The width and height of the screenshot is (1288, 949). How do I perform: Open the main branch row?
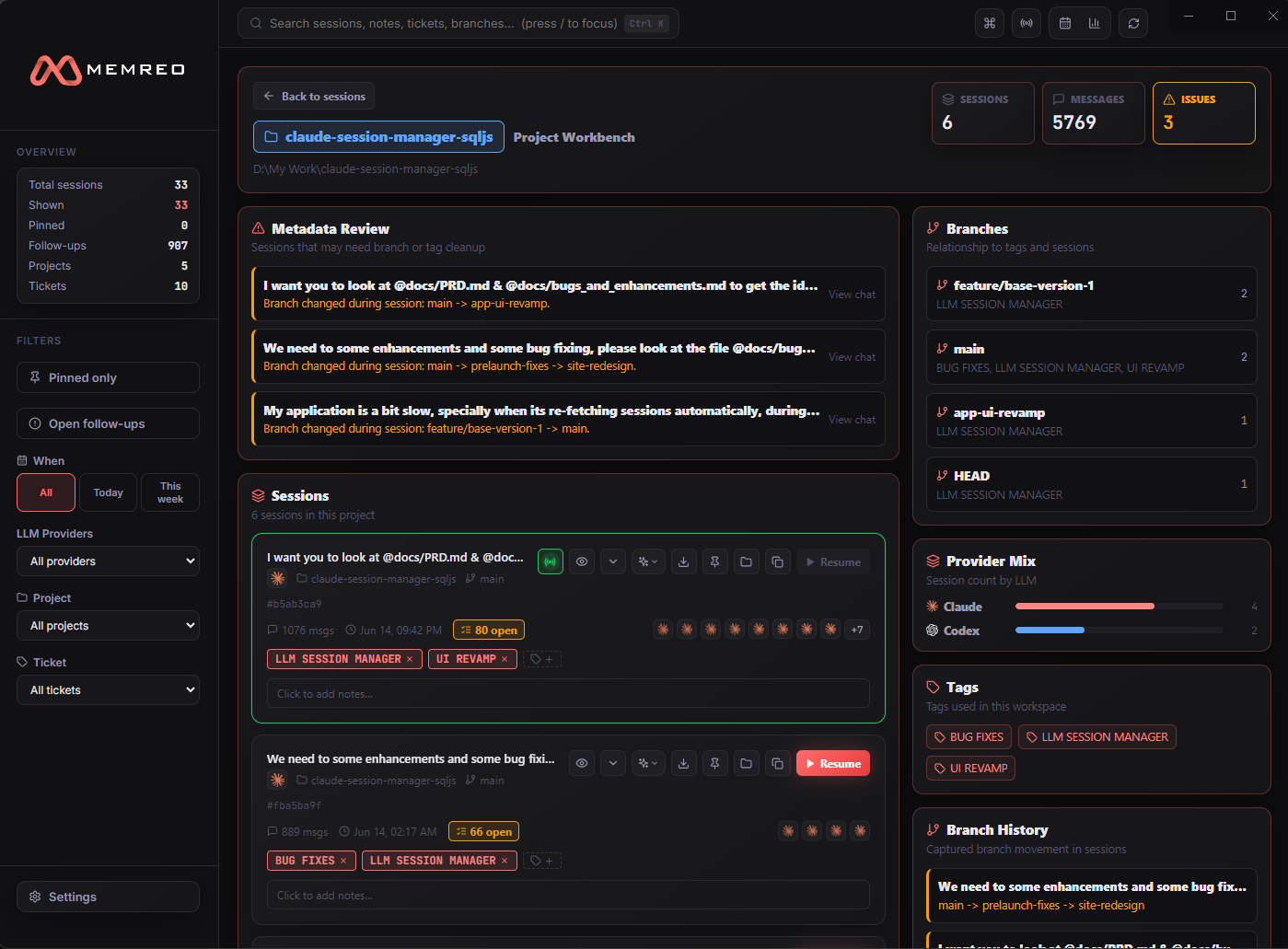tap(1092, 358)
